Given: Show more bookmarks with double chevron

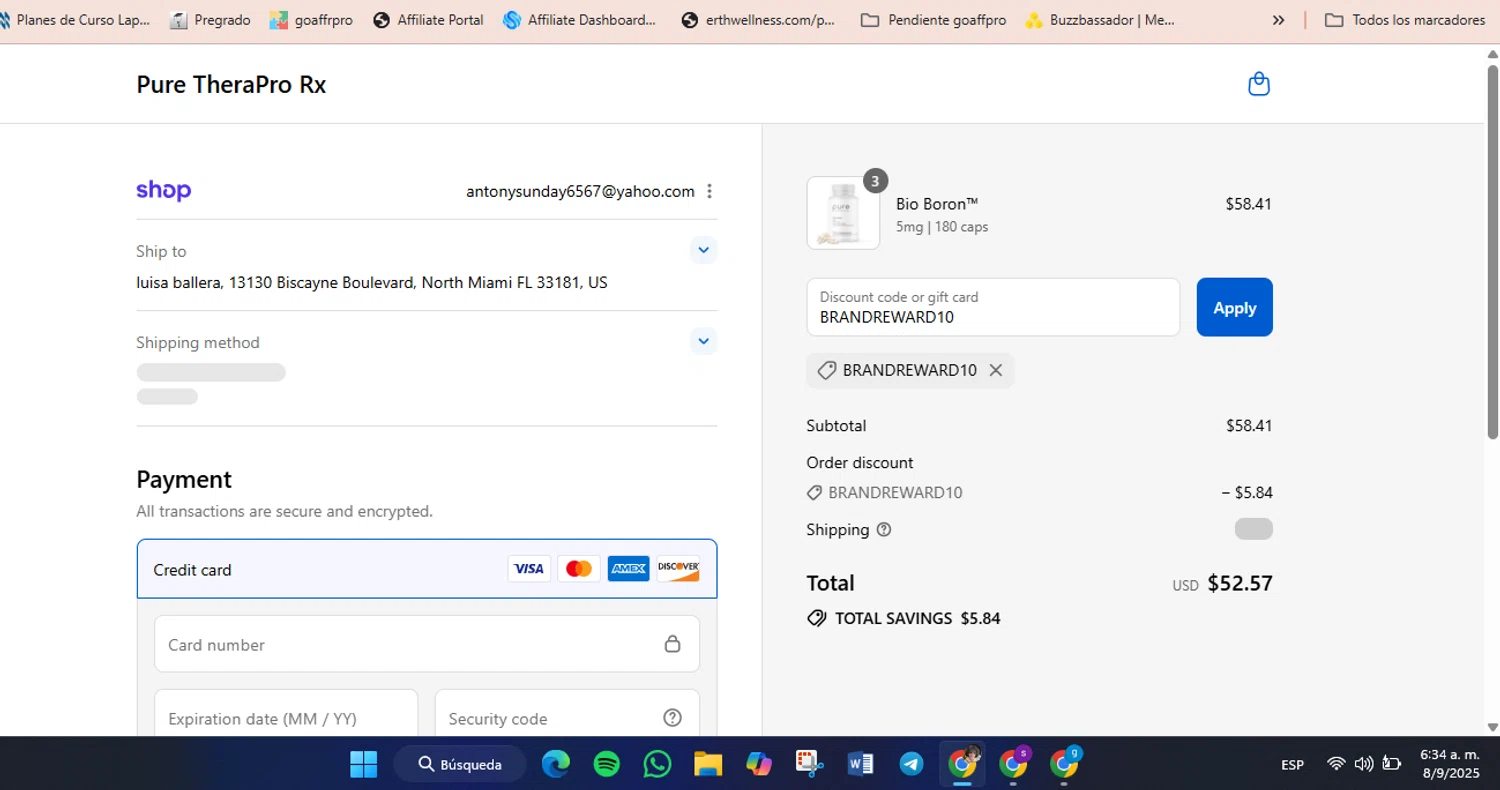Looking at the screenshot, I should coord(1278,20).
